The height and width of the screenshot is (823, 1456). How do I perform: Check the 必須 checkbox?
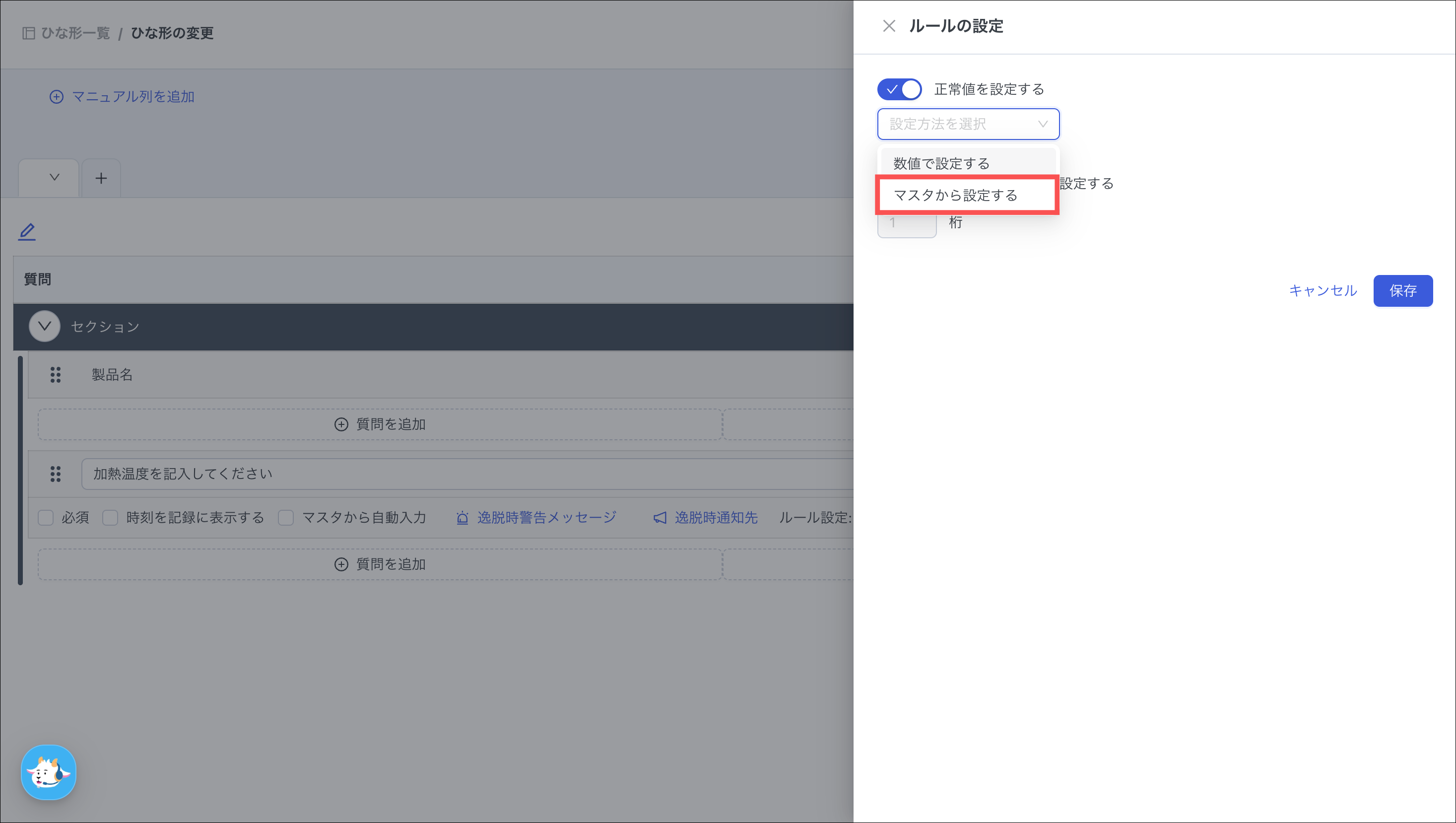point(46,518)
